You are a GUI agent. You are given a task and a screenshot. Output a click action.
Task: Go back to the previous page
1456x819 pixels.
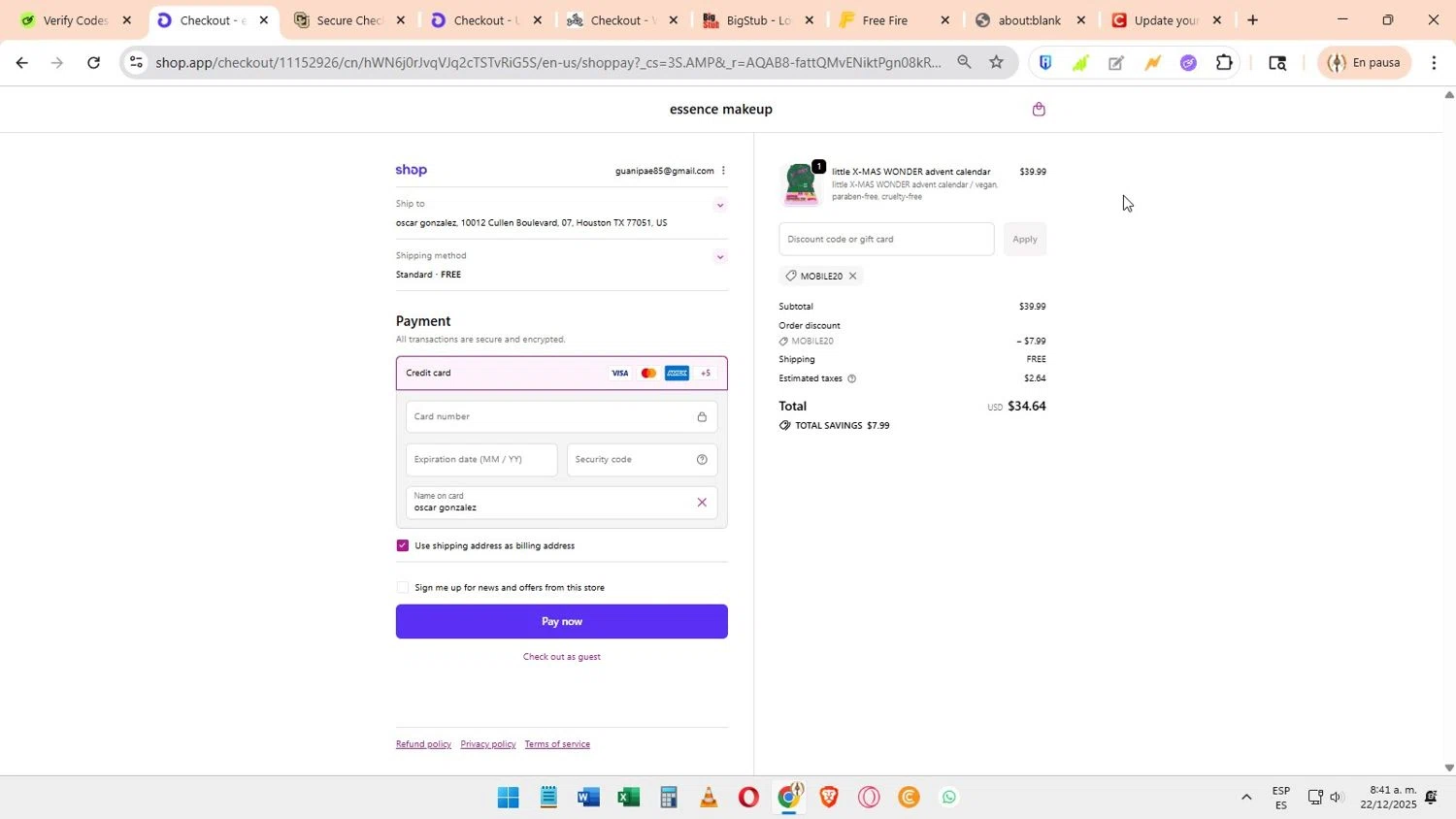coord(21,63)
